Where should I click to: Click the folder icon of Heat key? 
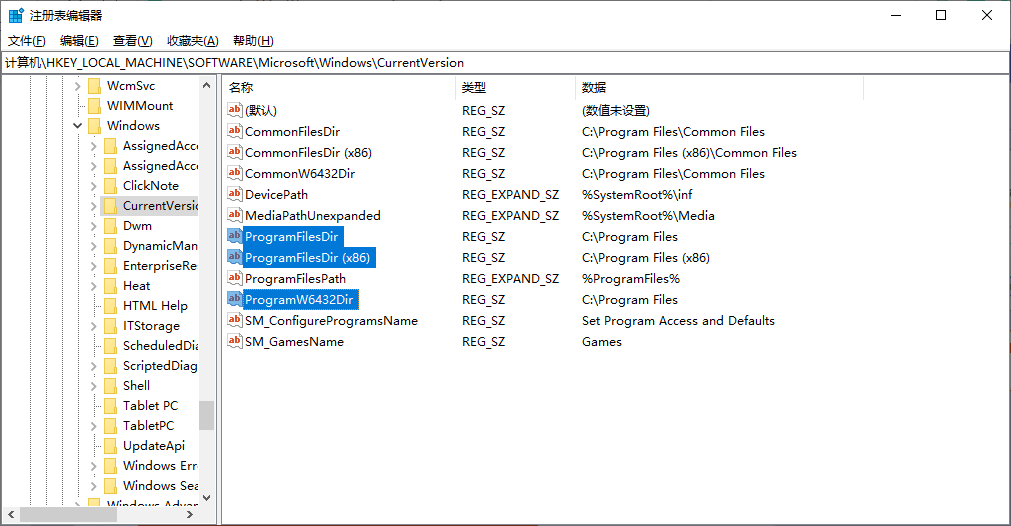[110, 286]
